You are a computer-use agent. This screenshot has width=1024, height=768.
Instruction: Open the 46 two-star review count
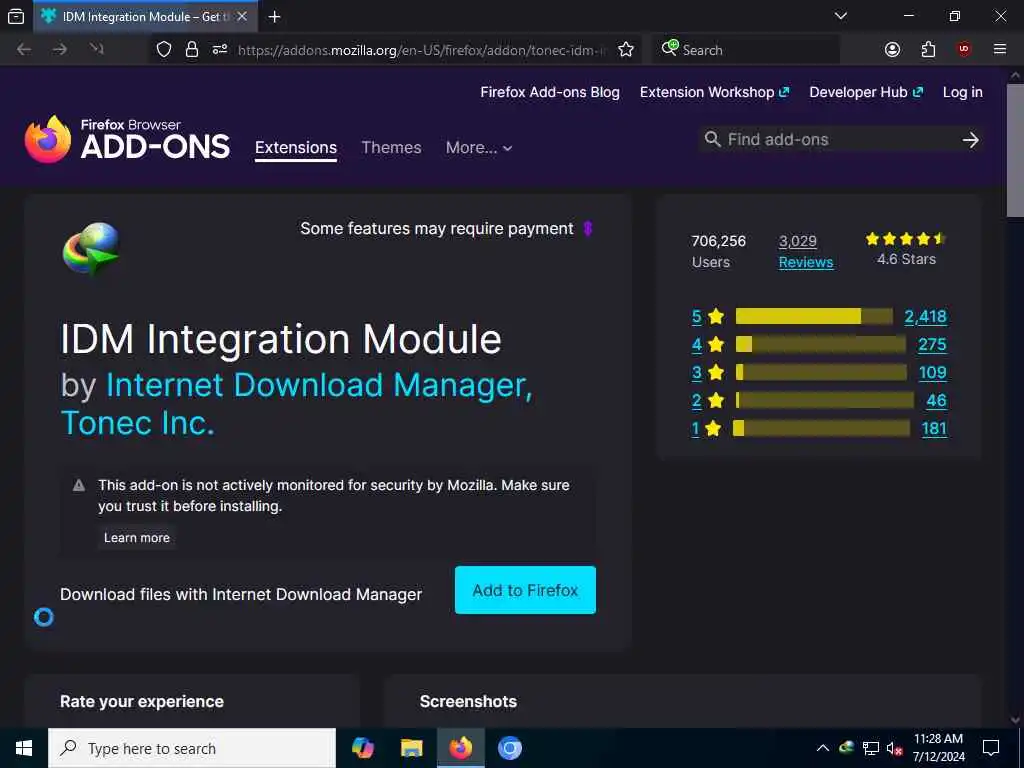pos(936,400)
